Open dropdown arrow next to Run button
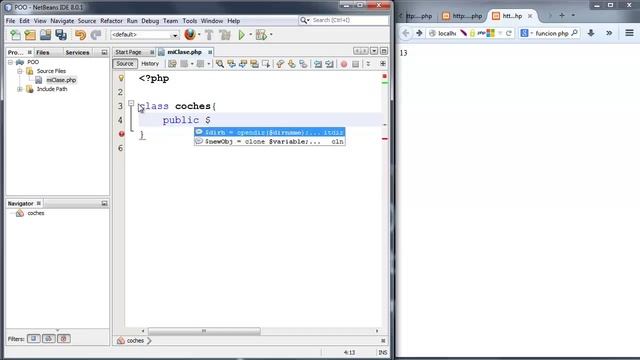Viewport: 640px width, 360px height. [x=250, y=35]
